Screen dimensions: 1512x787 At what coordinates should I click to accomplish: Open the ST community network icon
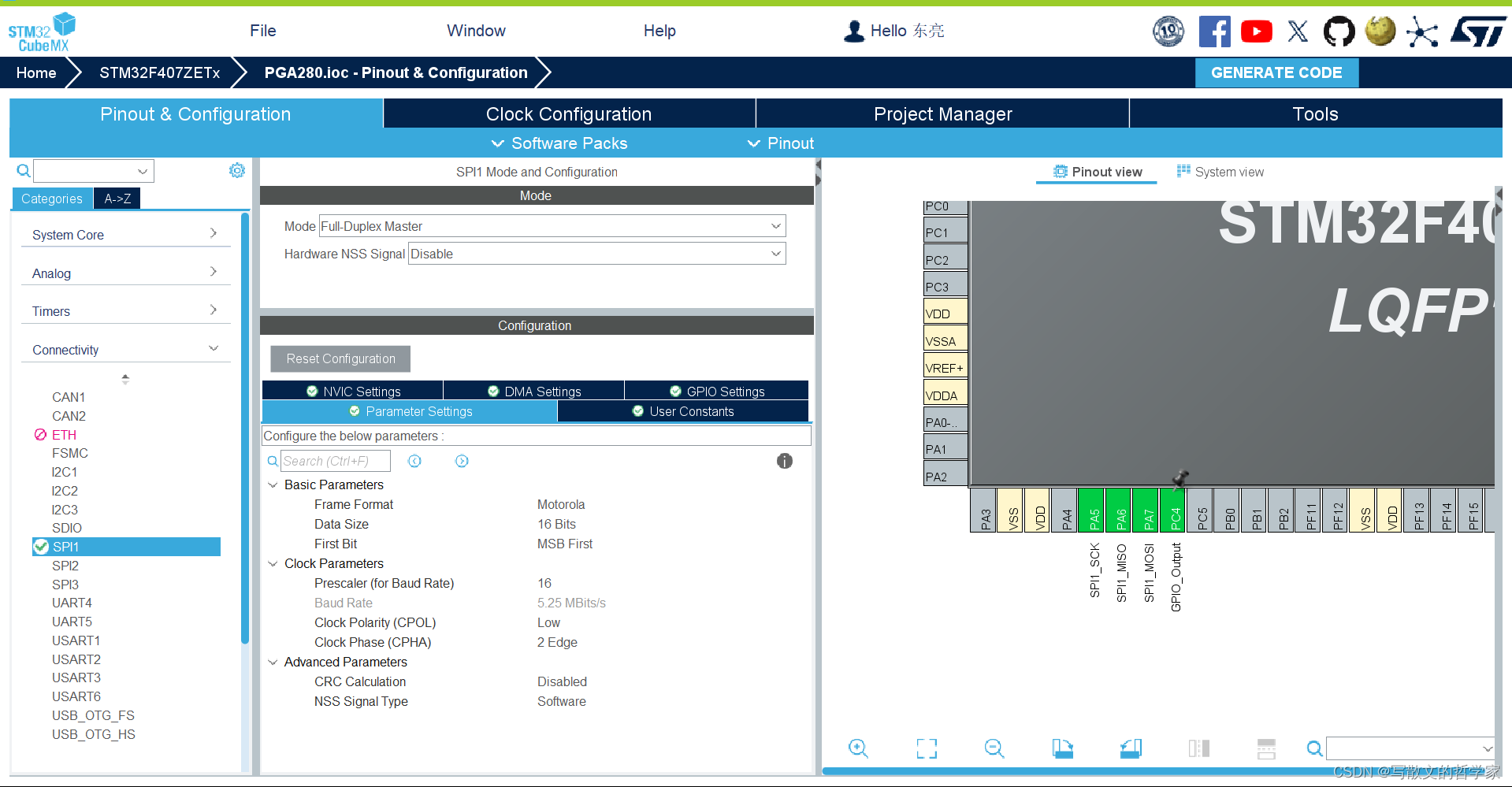tap(1422, 32)
